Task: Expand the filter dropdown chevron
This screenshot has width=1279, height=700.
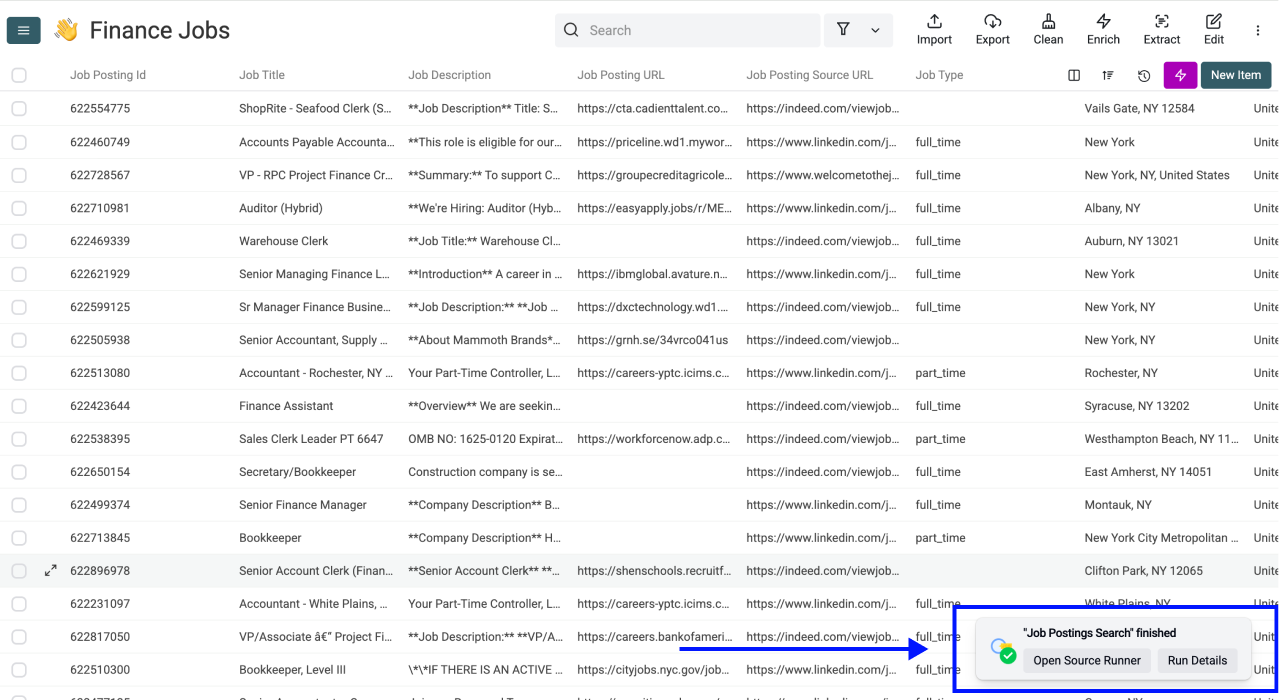Action: coord(875,31)
